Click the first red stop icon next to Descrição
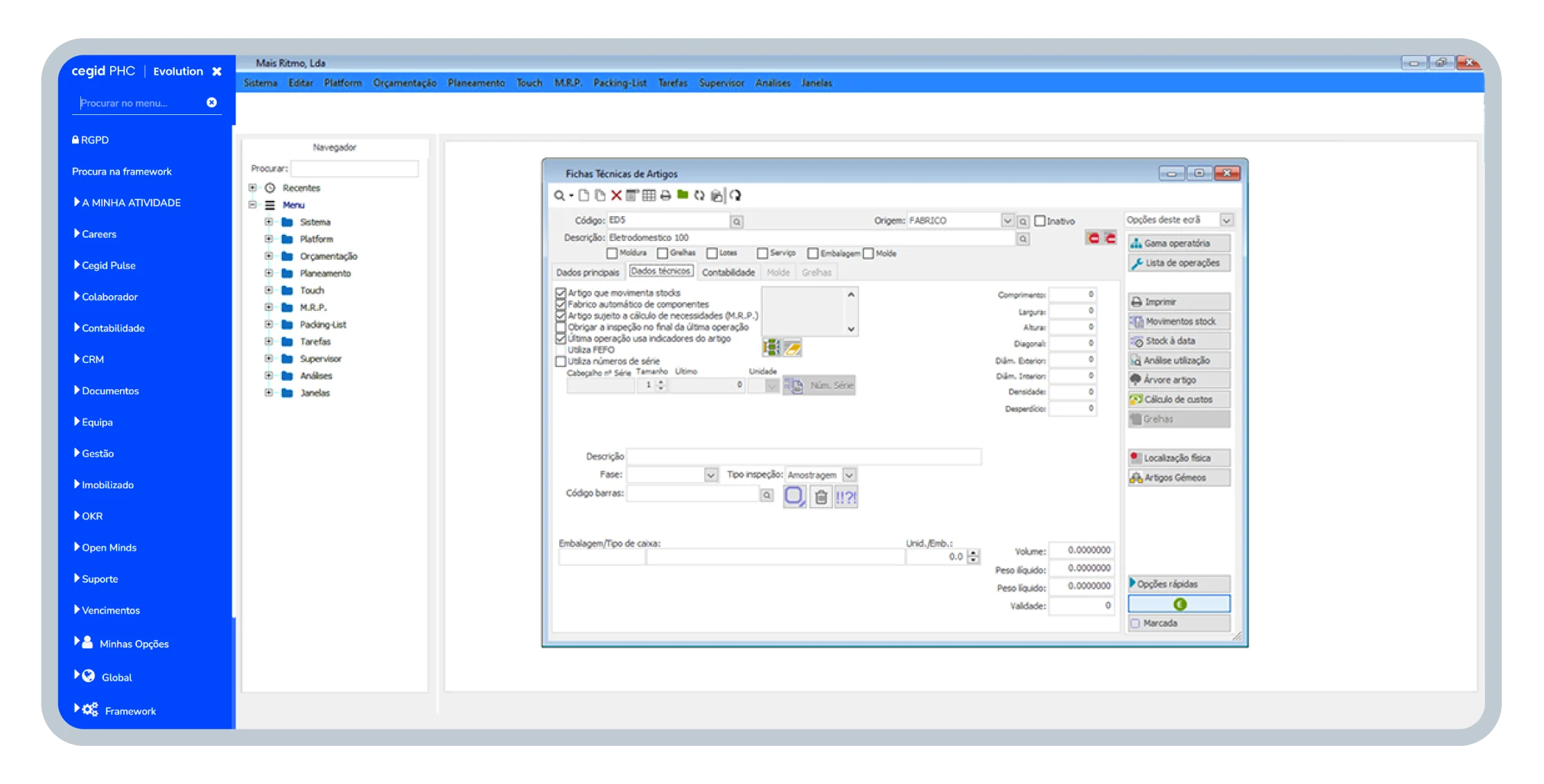Screen dimensions: 1544x784 coord(1094,238)
